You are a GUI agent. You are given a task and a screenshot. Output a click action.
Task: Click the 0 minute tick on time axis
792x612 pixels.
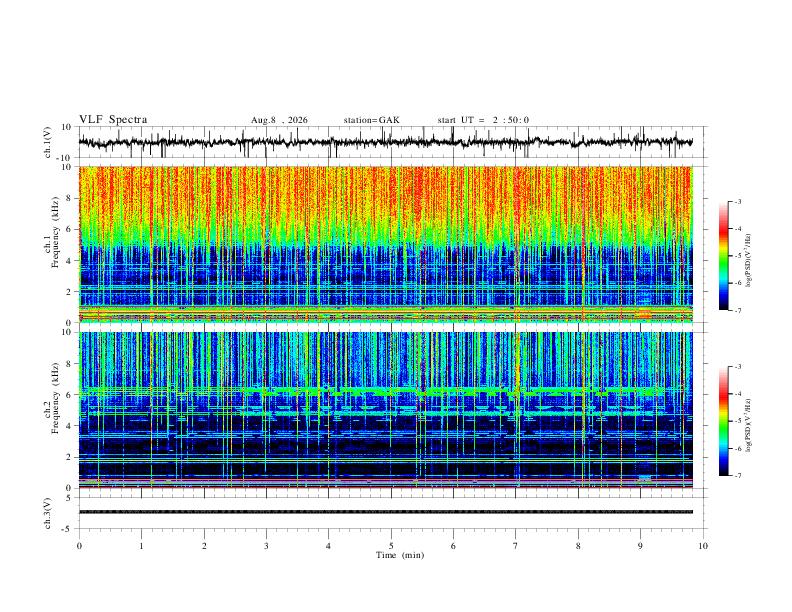pos(79,546)
